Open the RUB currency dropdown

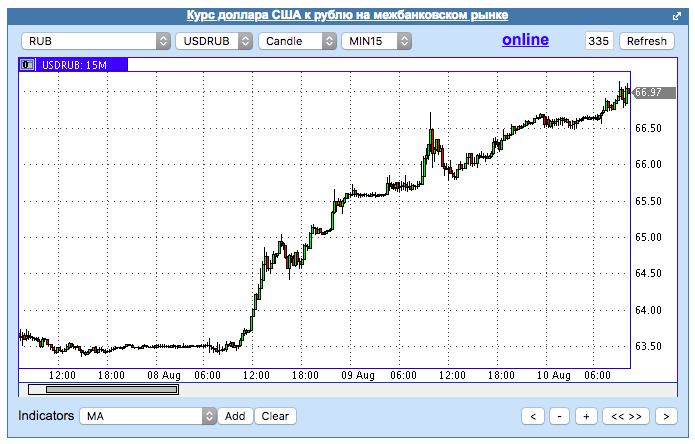pos(96,41)
